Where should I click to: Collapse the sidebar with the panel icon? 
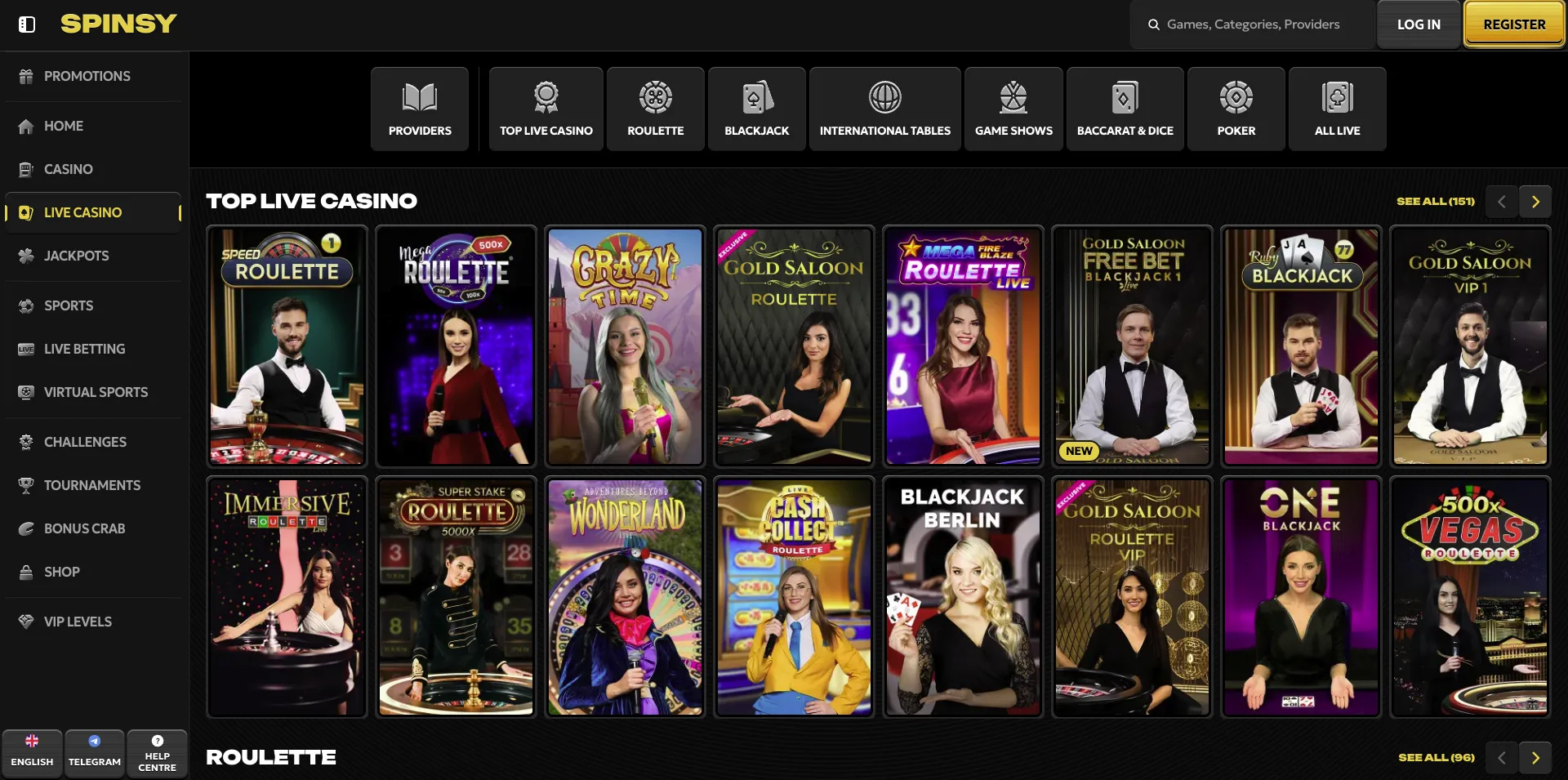(27, 25)
